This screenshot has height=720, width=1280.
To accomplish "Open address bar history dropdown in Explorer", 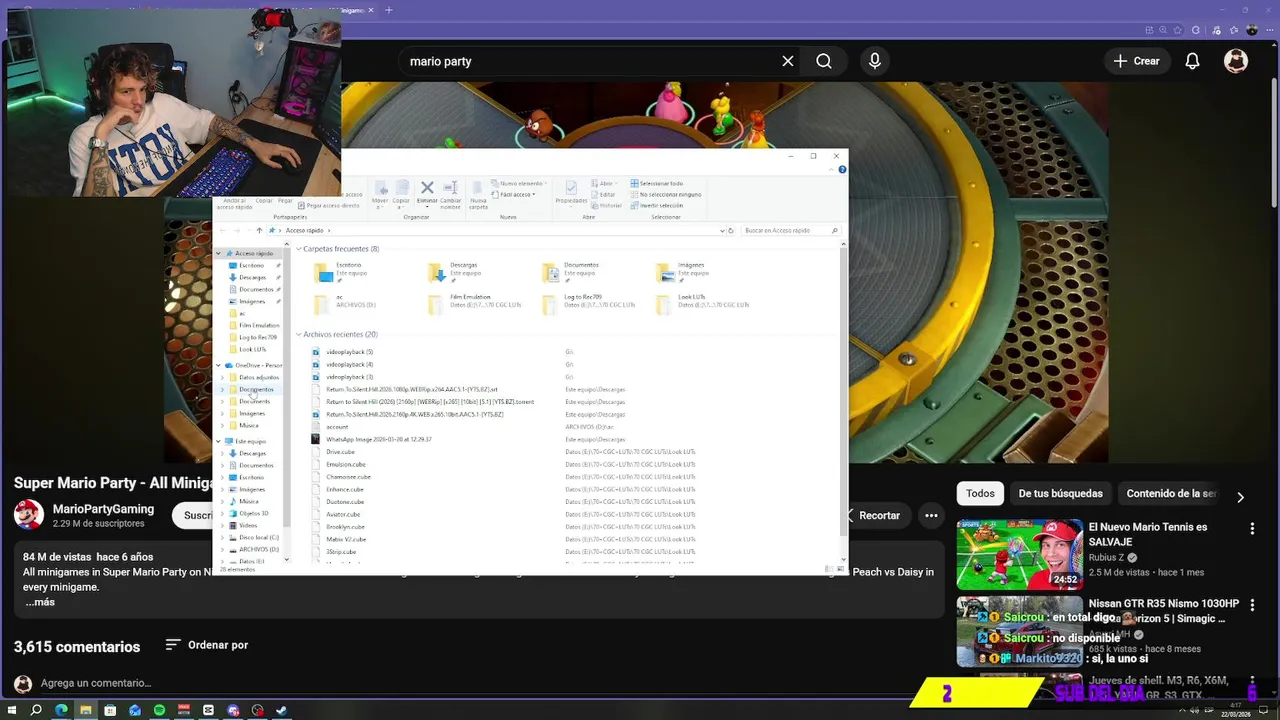I will 723,230.
